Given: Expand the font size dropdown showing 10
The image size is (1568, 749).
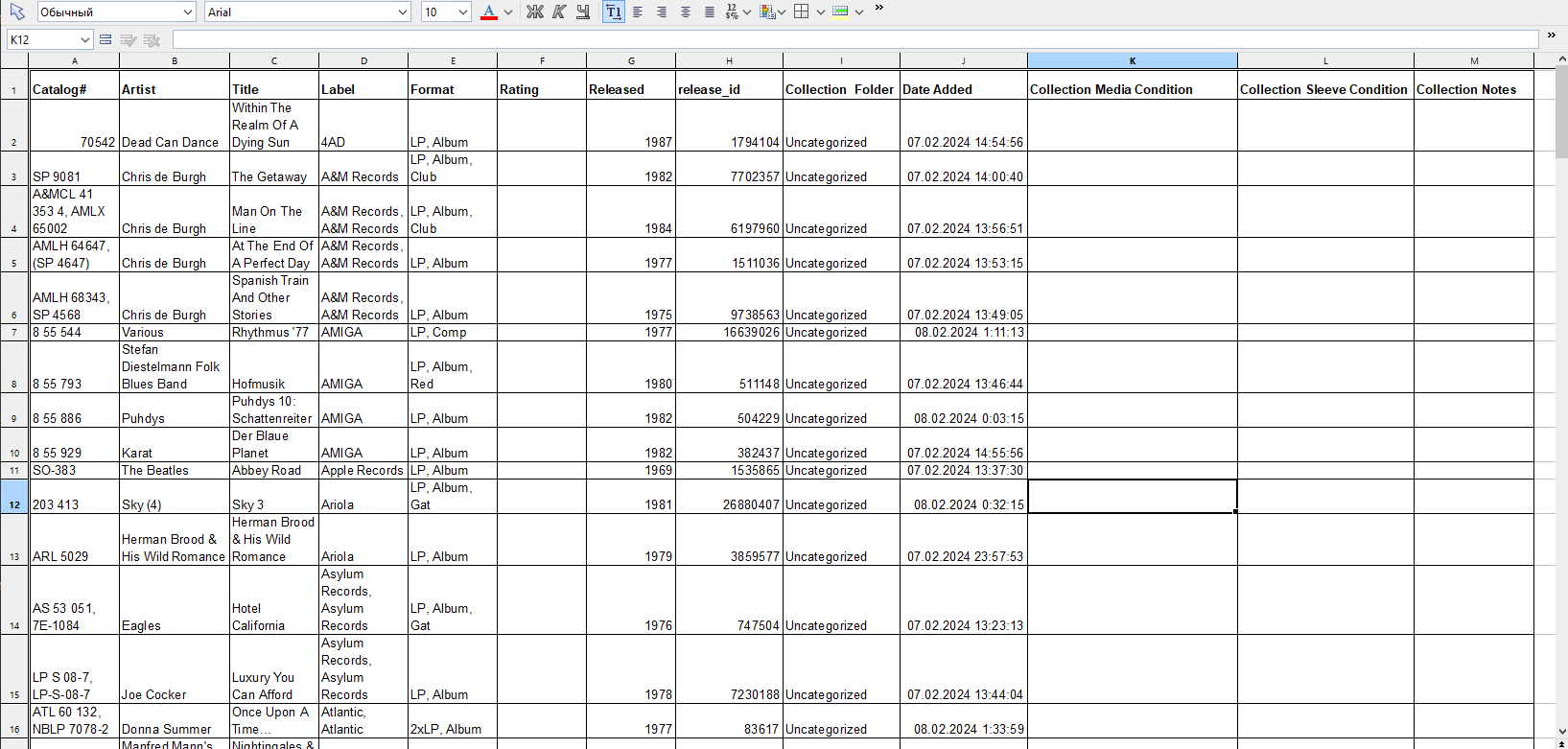Looking at the screenshot, I should pyautogui.click(x=463, y=12).
